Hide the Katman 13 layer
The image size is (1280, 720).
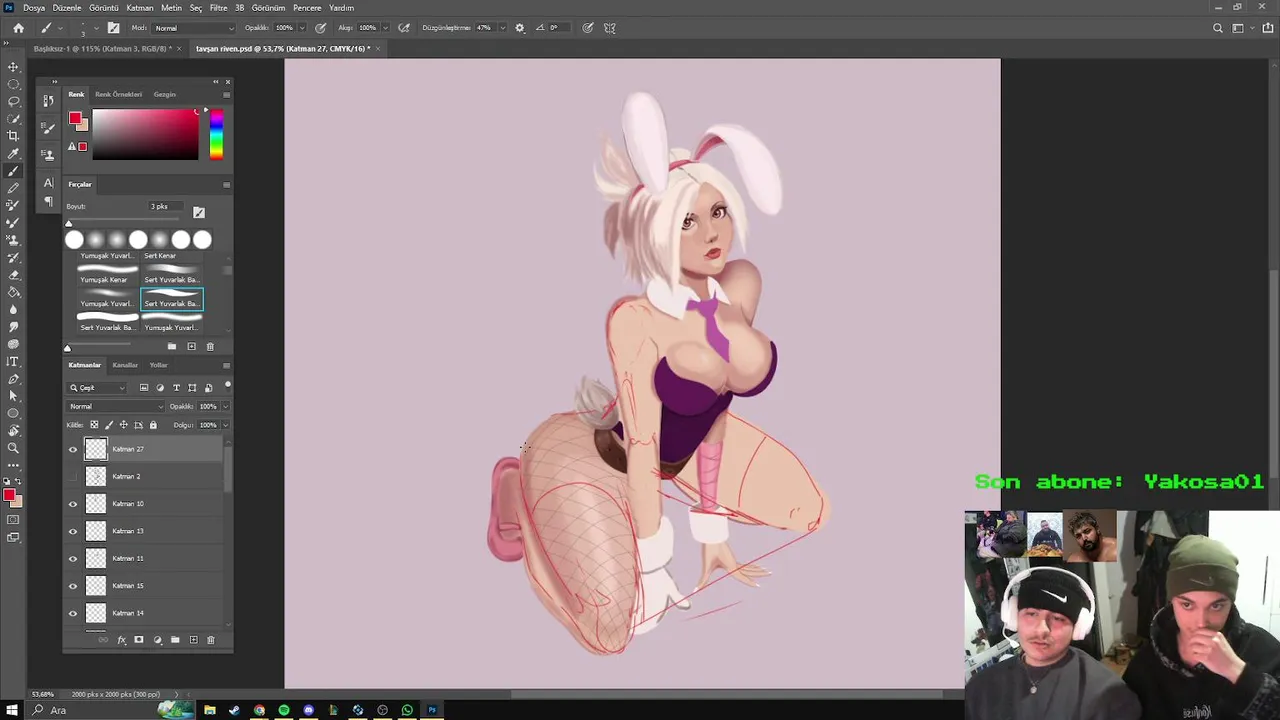coord(72,532)
